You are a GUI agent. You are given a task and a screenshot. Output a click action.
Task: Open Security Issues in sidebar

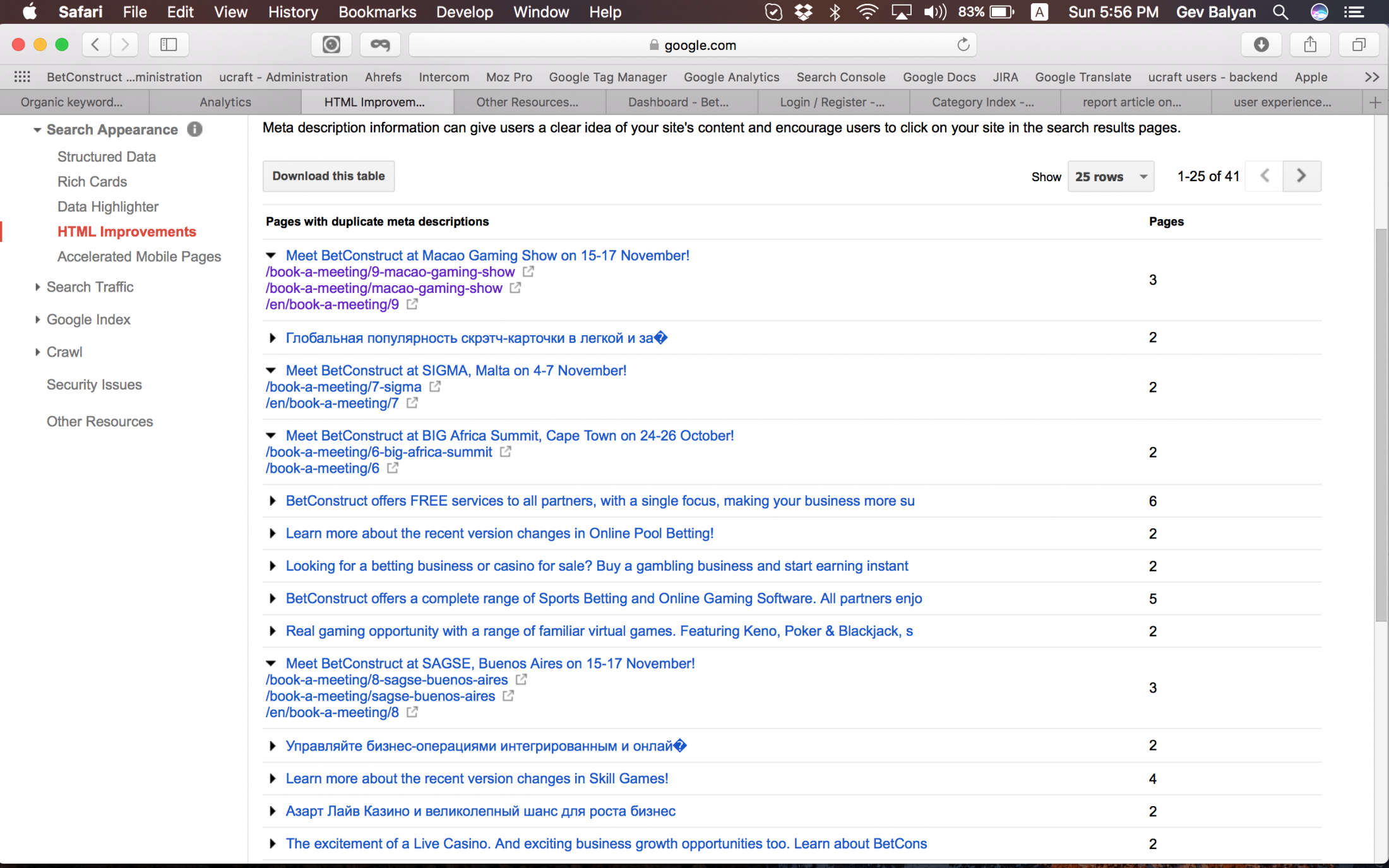pyautogui.click(x=94, y=384)
